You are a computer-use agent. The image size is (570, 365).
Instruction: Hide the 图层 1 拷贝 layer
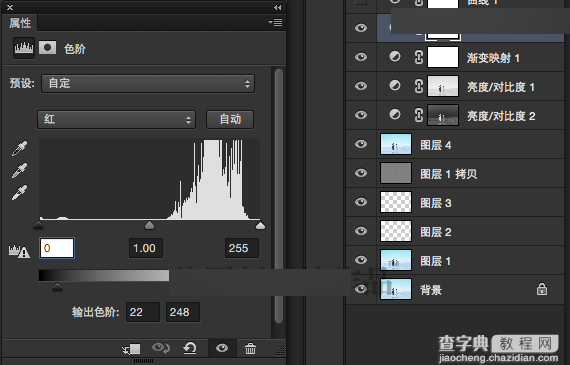pyautogui.click(x=361, y=173)
